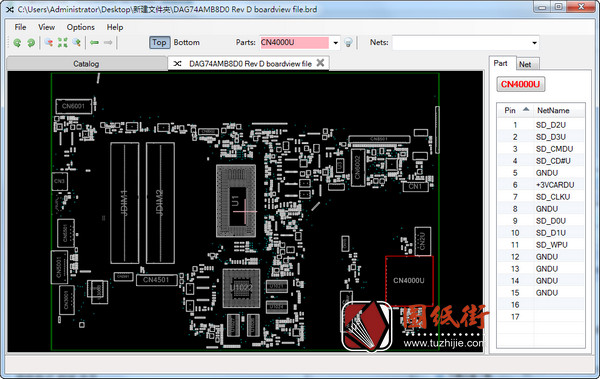Zoom in using the green magnifier icon
The height and width of the screenshot is (379, 600).
tap(77, 42)
